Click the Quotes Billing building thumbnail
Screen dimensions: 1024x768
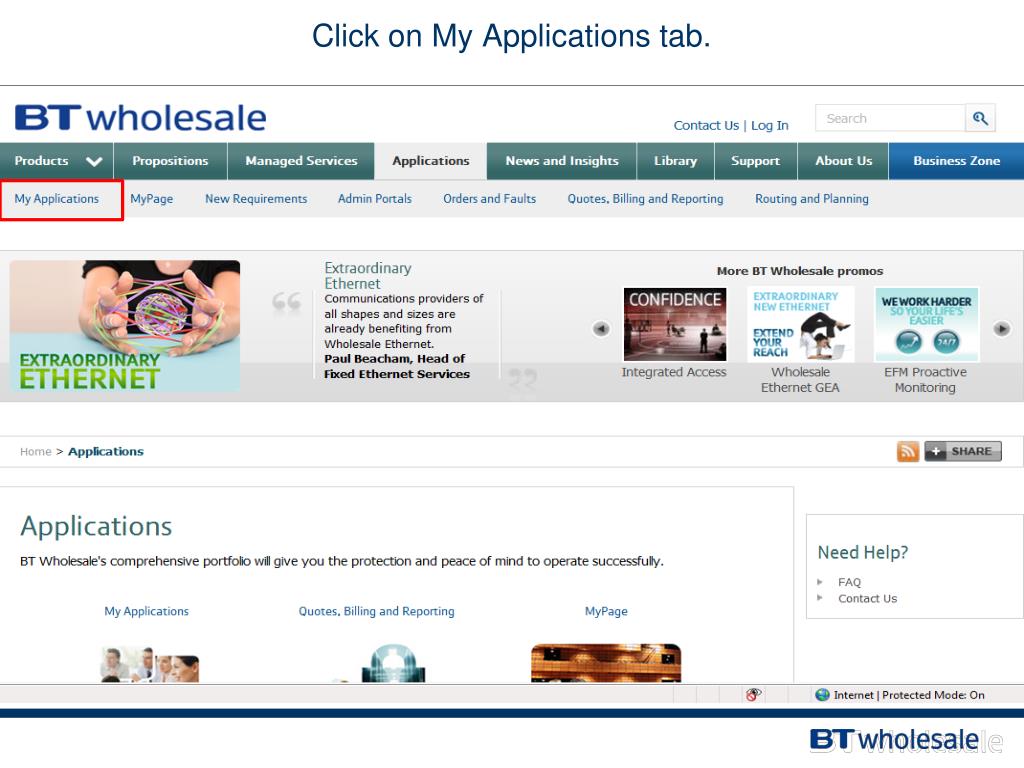pyautogui.click(x=393, y=663)
